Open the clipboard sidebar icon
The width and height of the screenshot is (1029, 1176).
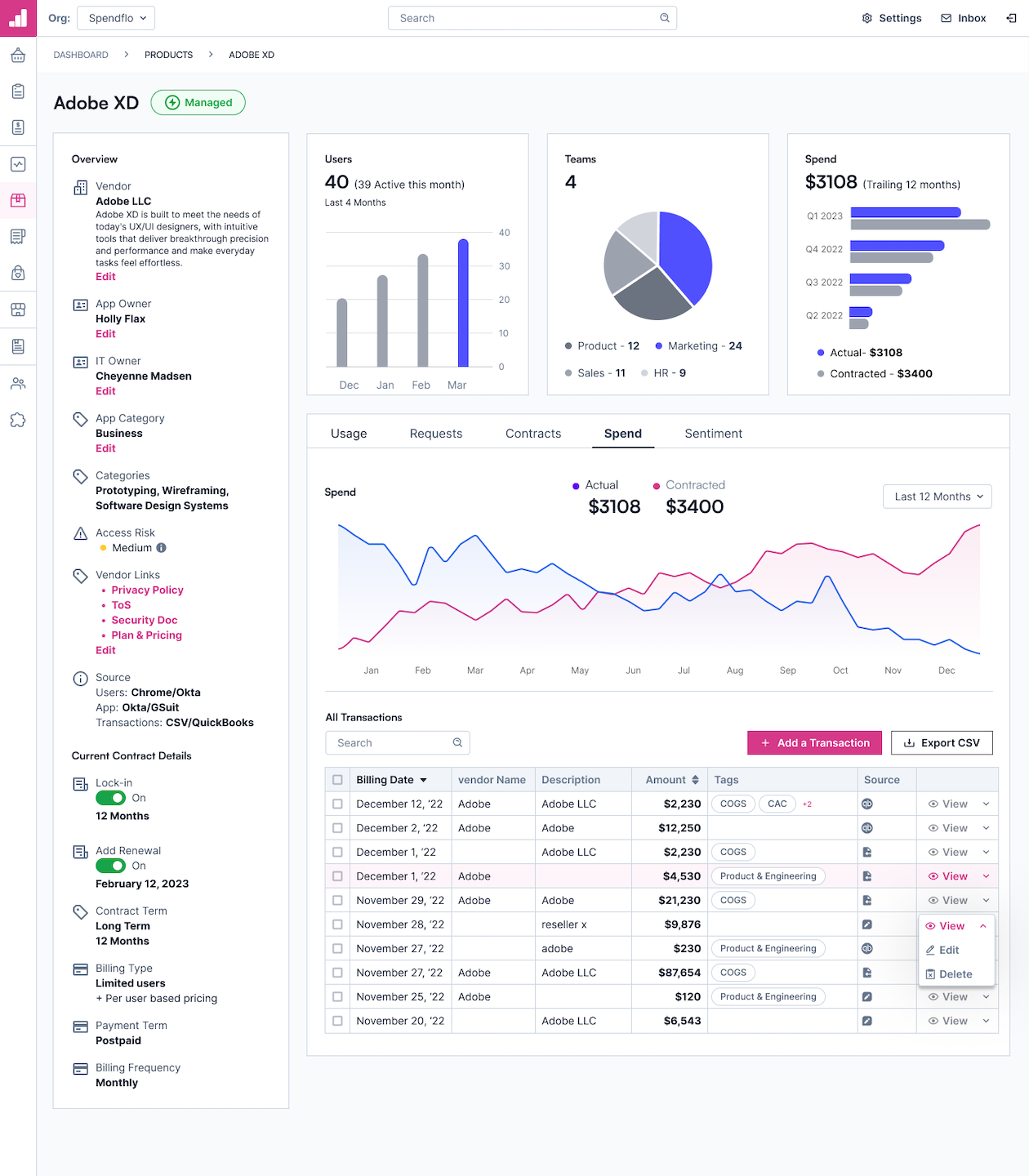point(18,91)
